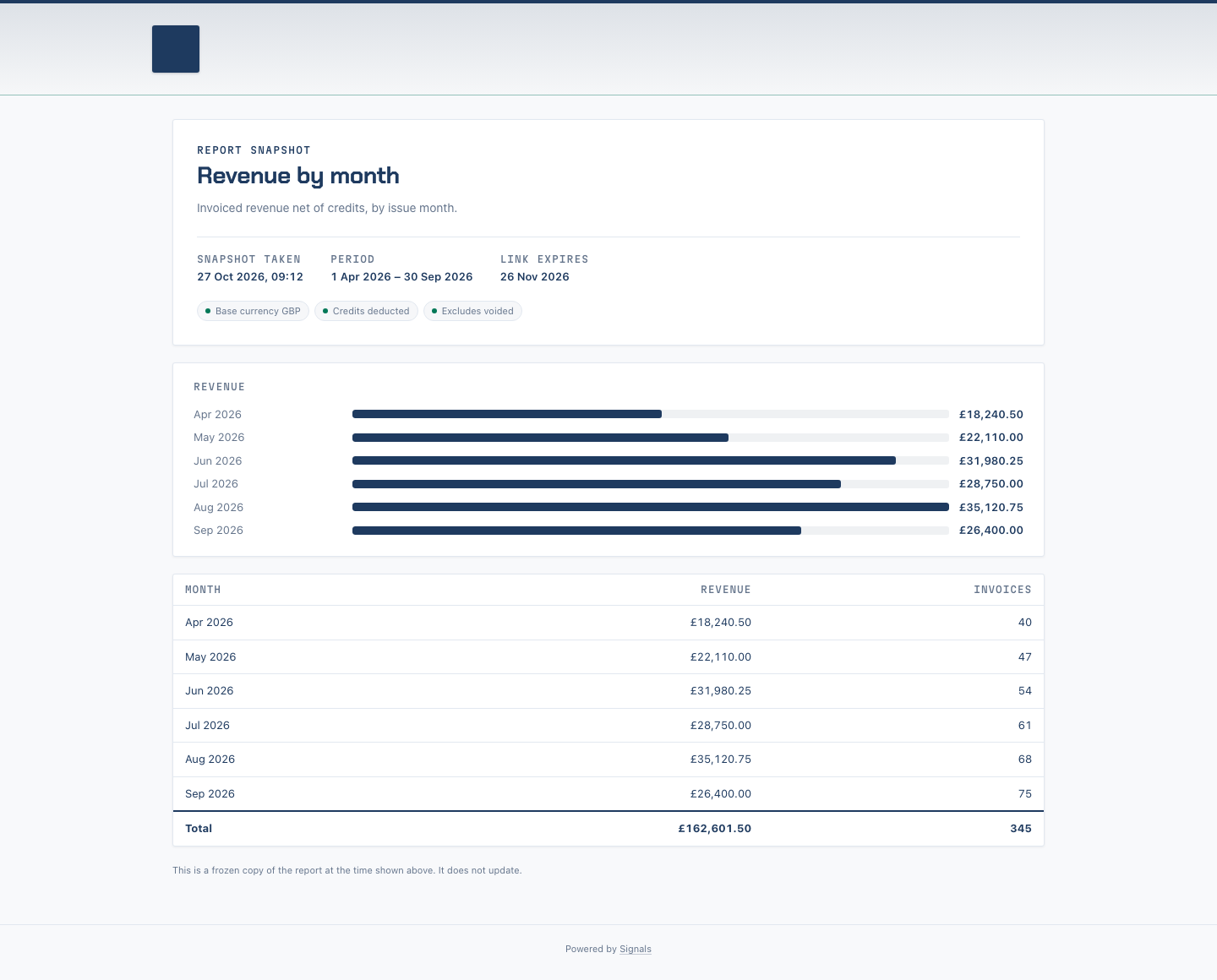Click Aug 2026 cell in the table
This screenshot has height=980, width=1217.
[210, 759]
